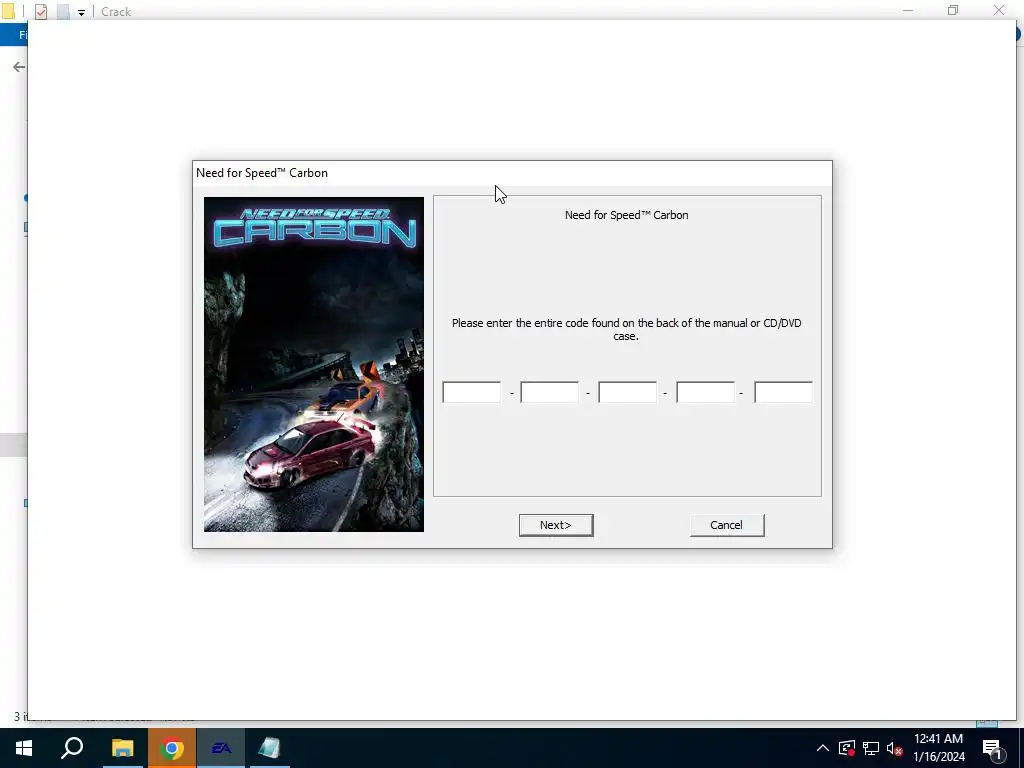Click the back arrow in Crack window
1024x768 pixels.
point(19,67)
